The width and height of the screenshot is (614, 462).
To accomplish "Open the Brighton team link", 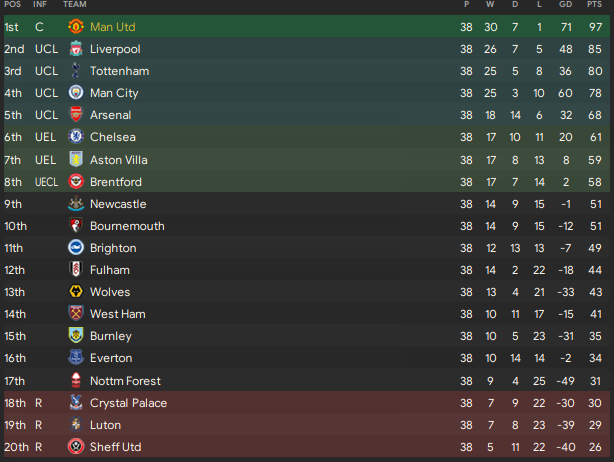I will (x=113, y=248).
